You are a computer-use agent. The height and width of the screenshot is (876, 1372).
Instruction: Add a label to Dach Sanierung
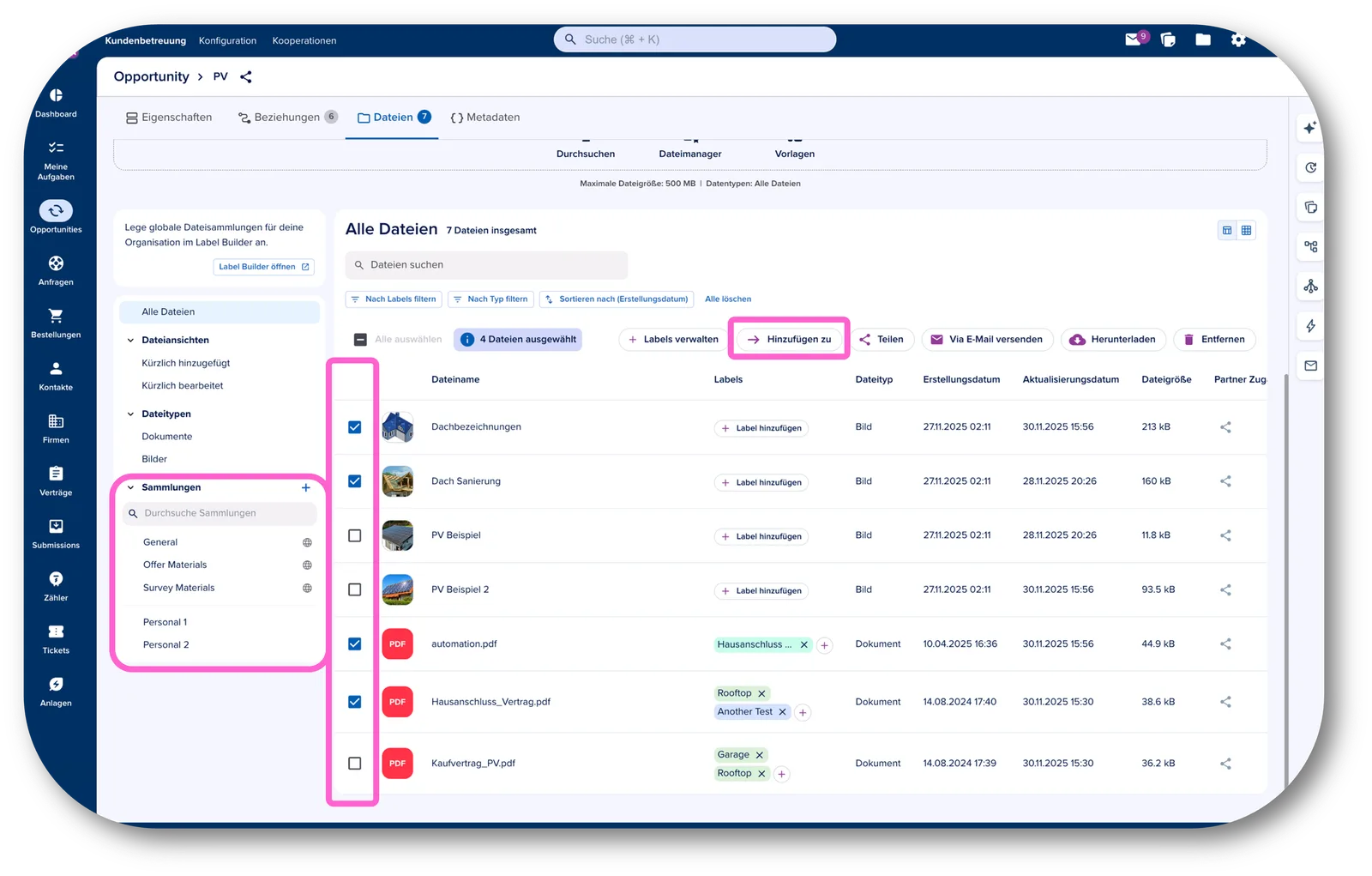[x=761, y=482]
